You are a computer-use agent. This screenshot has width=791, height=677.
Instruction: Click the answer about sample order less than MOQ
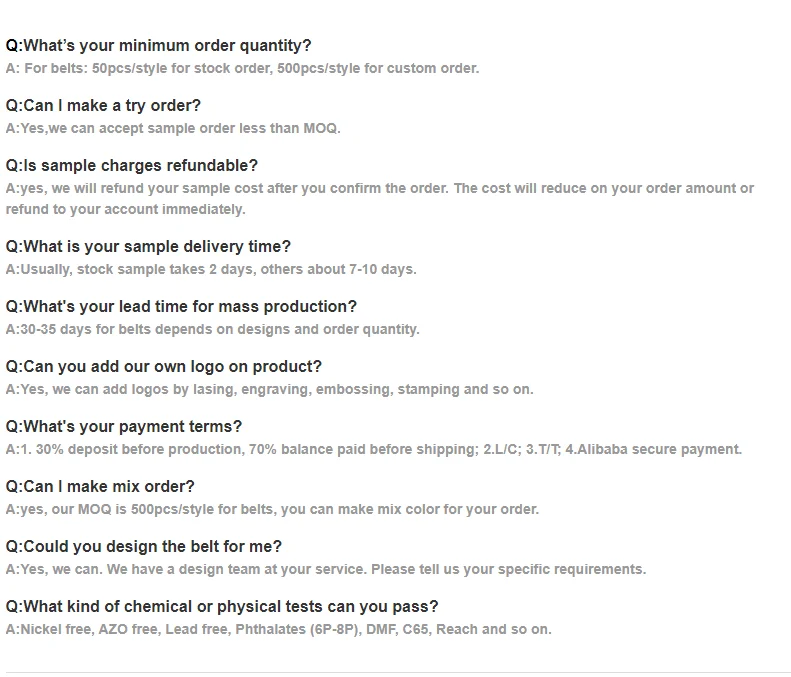click(x=173, y=128)
